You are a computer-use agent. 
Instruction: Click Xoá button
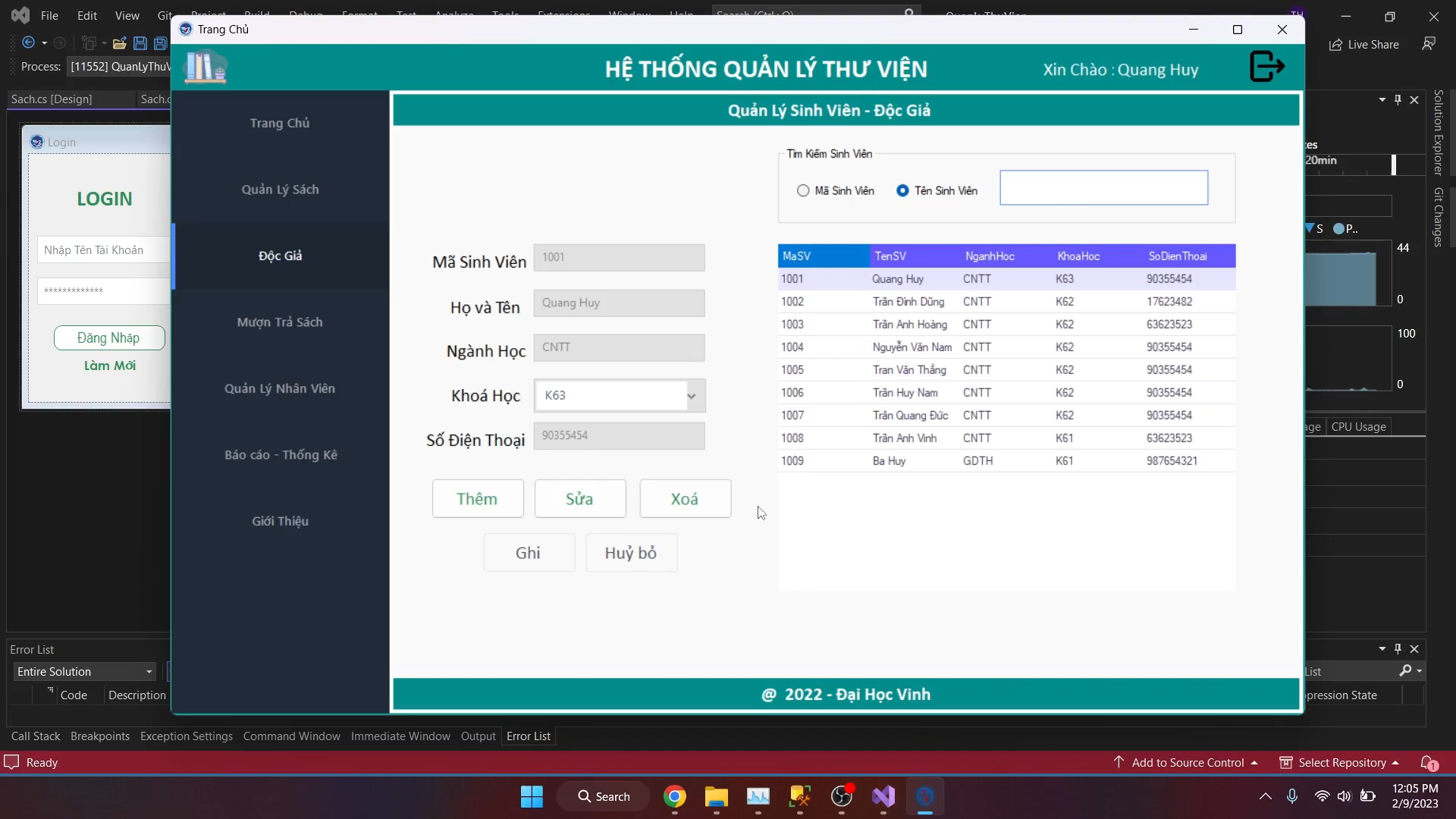(686, 499)
